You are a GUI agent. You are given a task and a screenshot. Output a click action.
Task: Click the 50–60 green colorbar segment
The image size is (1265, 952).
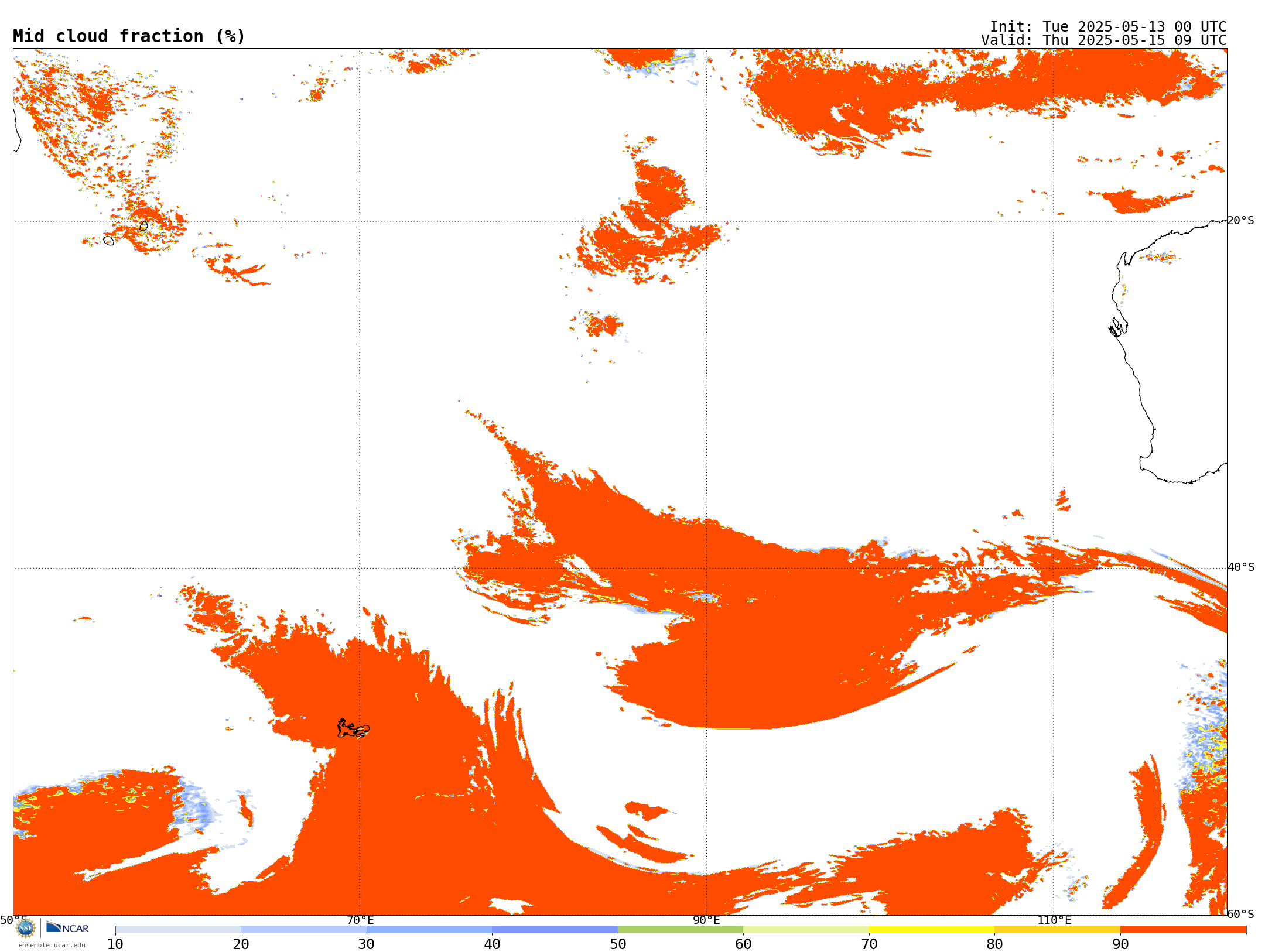click(x=681, y=930)
